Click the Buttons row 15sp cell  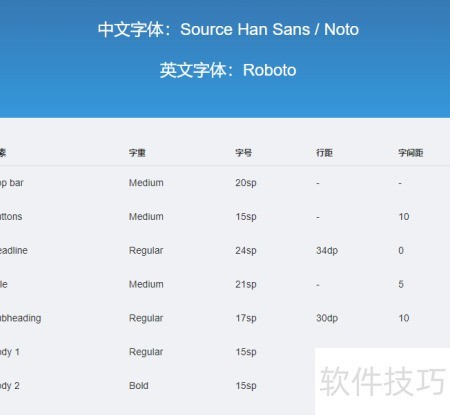pos(246,217)
